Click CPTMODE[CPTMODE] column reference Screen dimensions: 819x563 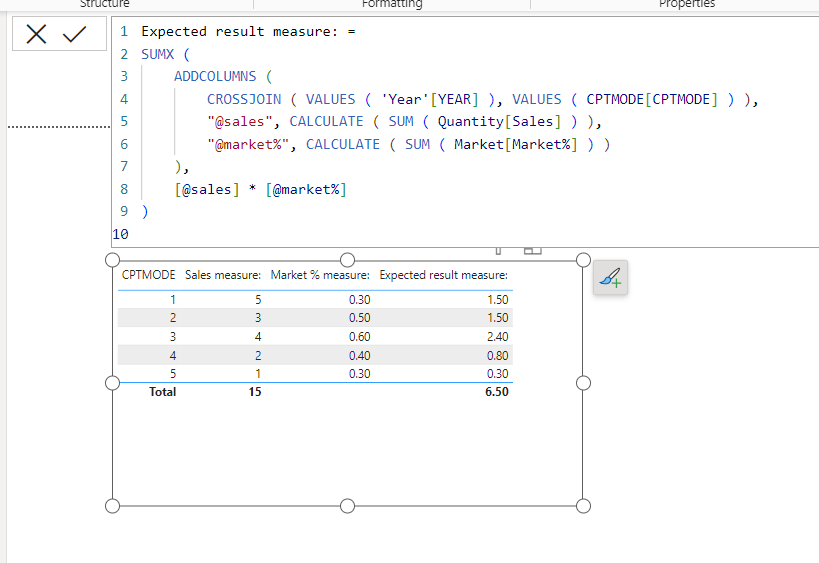[652, 99]
